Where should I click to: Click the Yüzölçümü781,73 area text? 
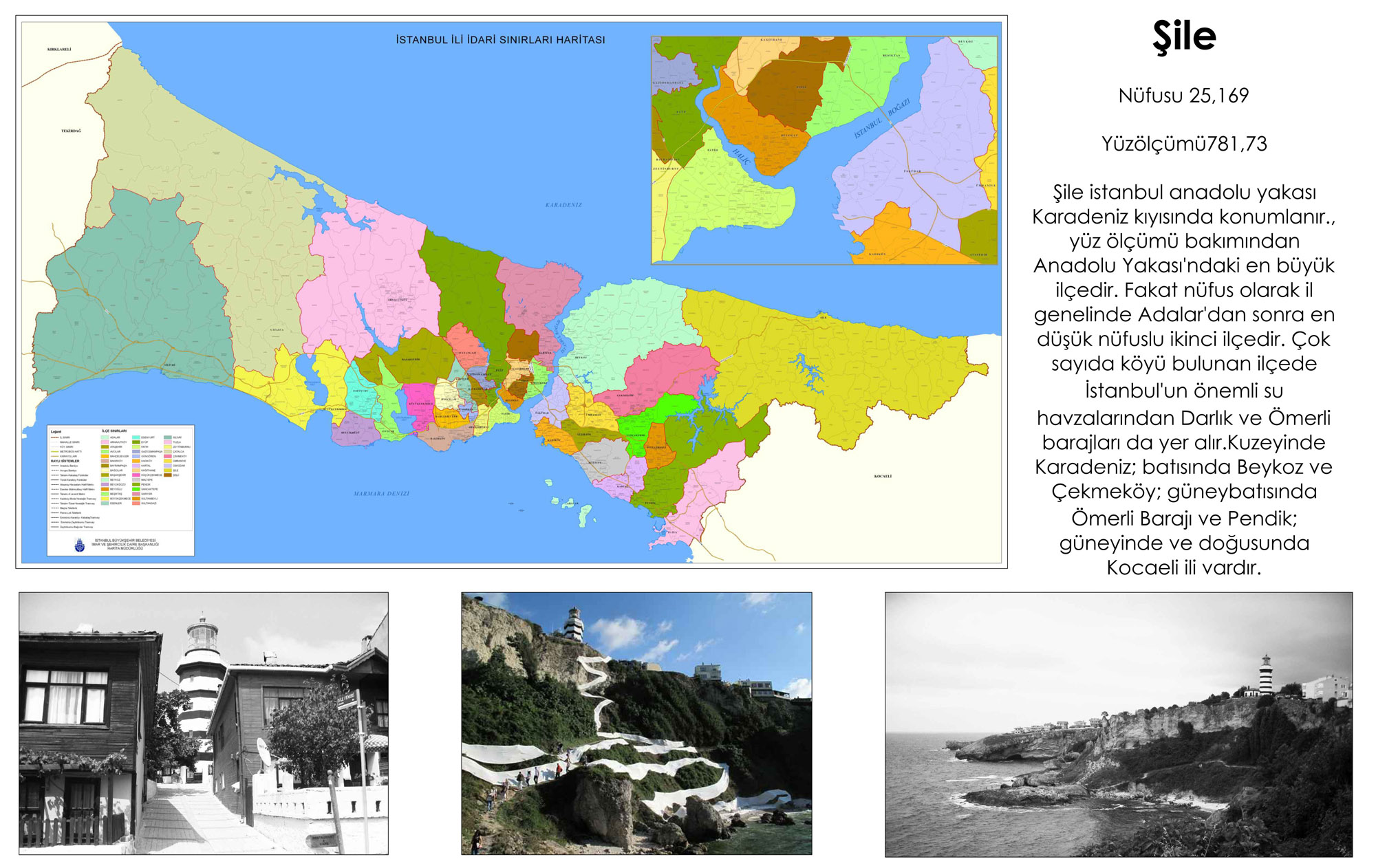pos(1183,144)
